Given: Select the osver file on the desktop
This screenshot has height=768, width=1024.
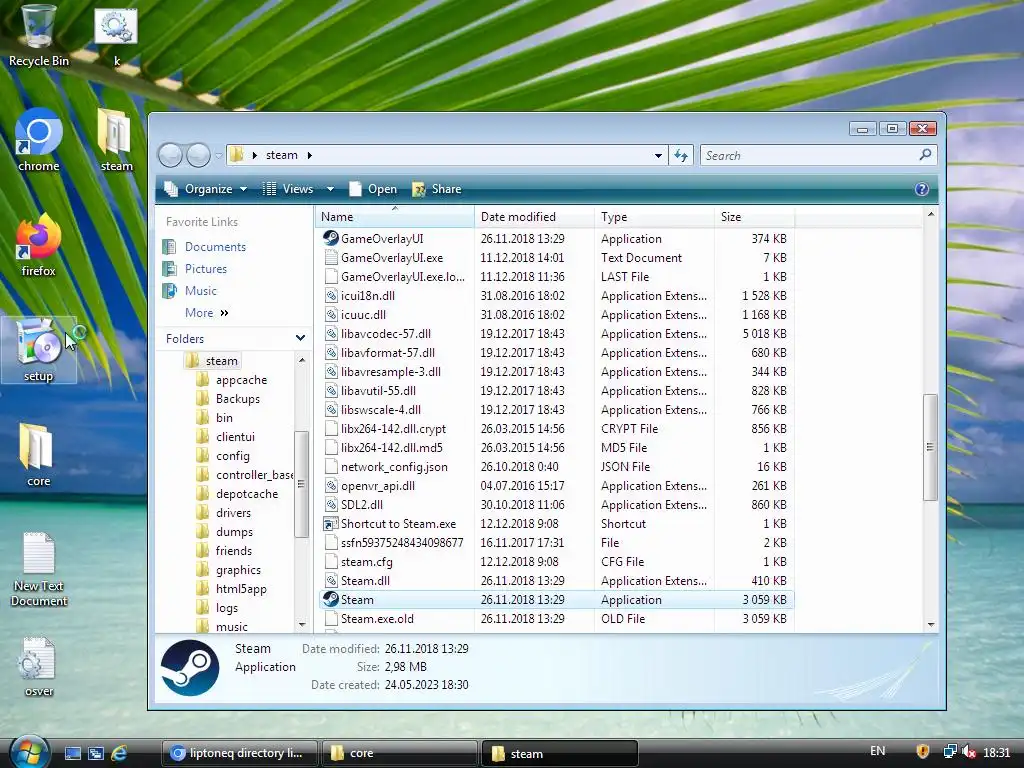Looking at the screenshot, I should (39, 666).
